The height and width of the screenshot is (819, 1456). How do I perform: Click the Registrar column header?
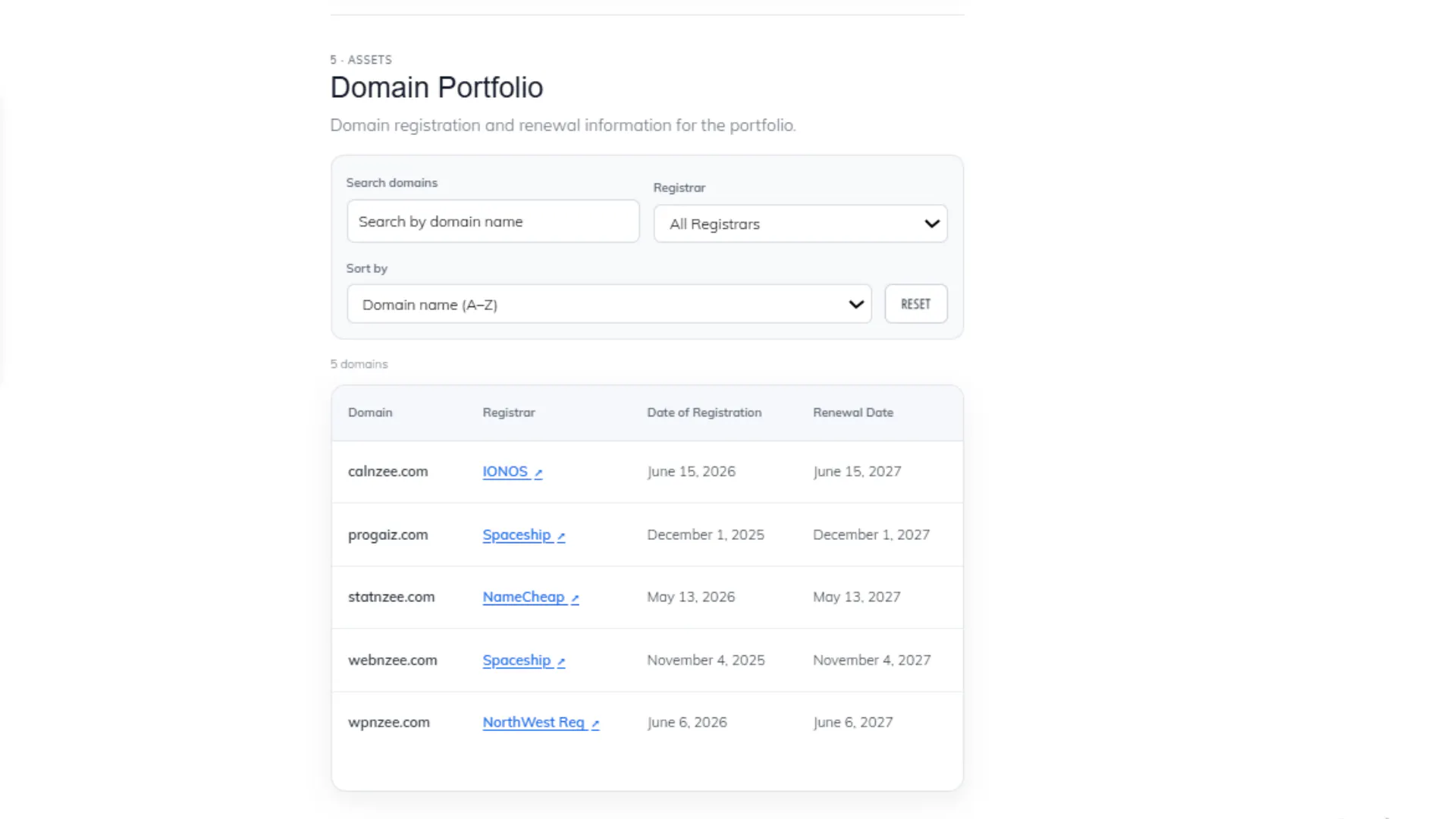coord(509,413)
